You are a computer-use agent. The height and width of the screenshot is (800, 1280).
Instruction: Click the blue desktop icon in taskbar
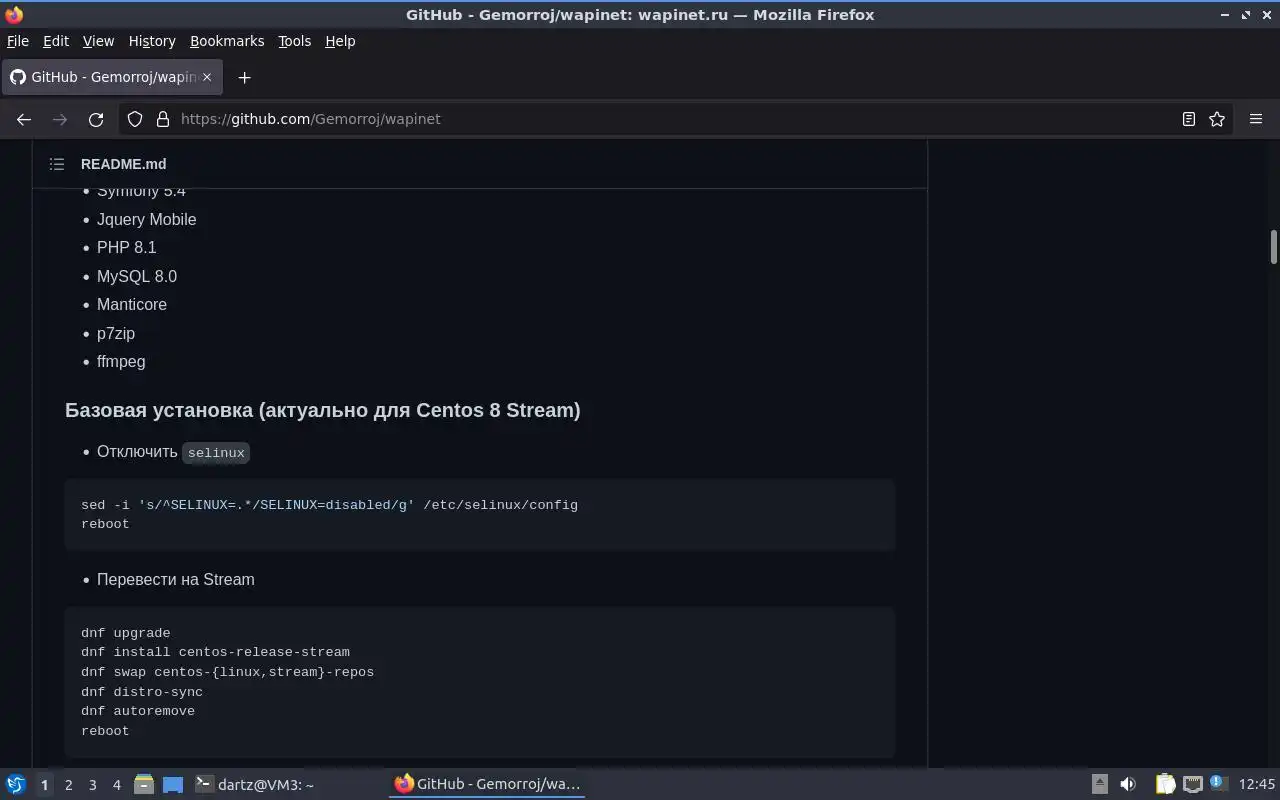click(173, 785)
